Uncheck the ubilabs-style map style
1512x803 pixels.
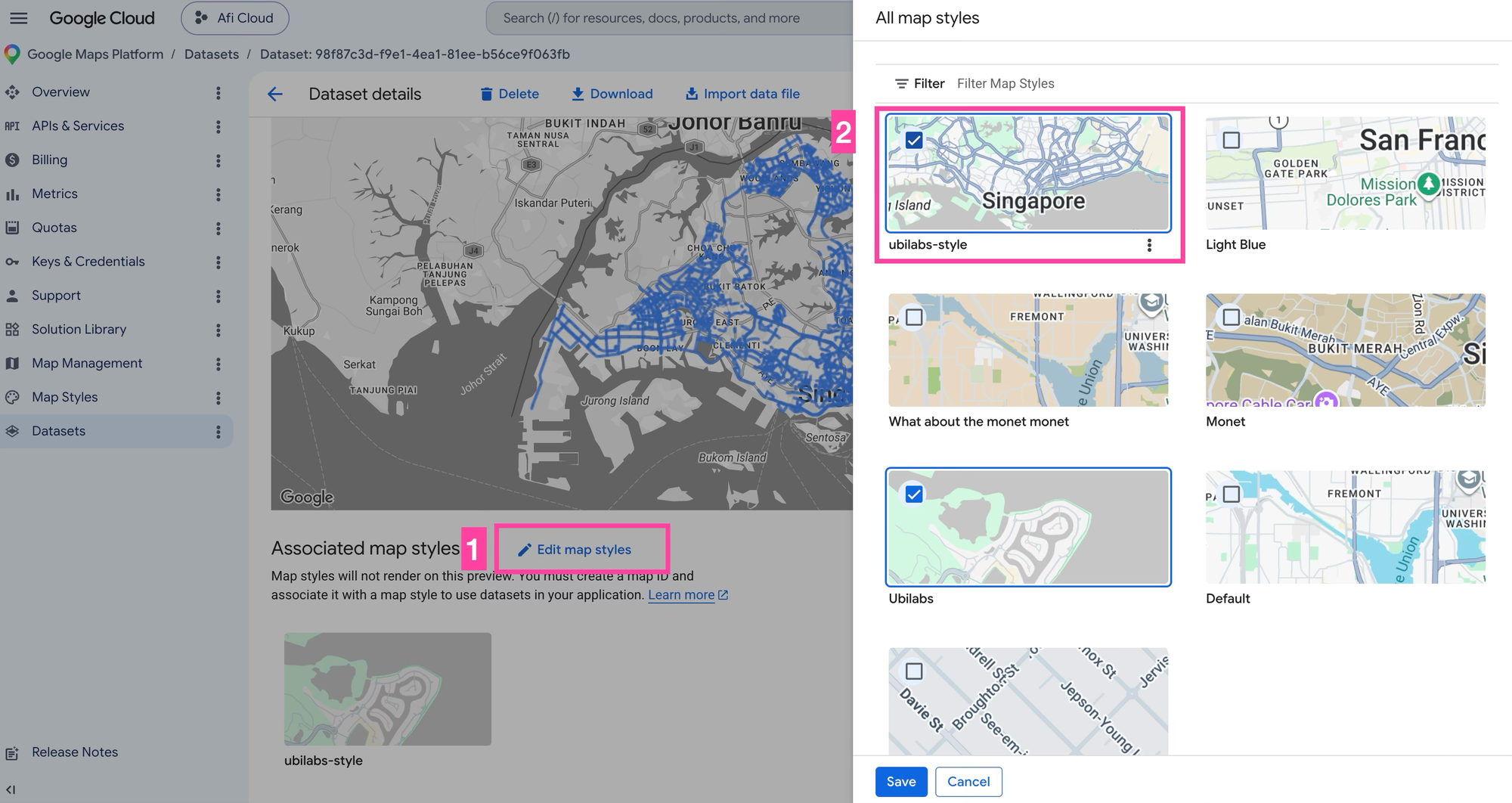tap(914, 140)
